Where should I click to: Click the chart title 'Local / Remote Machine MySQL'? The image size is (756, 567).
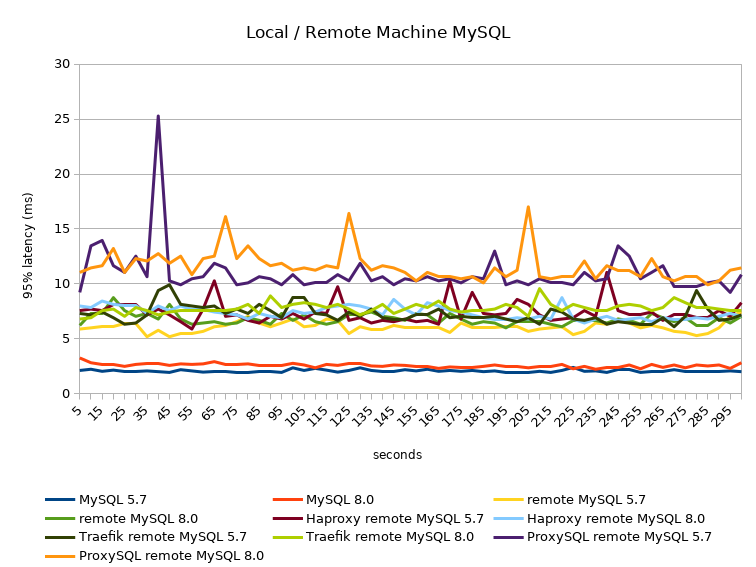coord(378,32)
